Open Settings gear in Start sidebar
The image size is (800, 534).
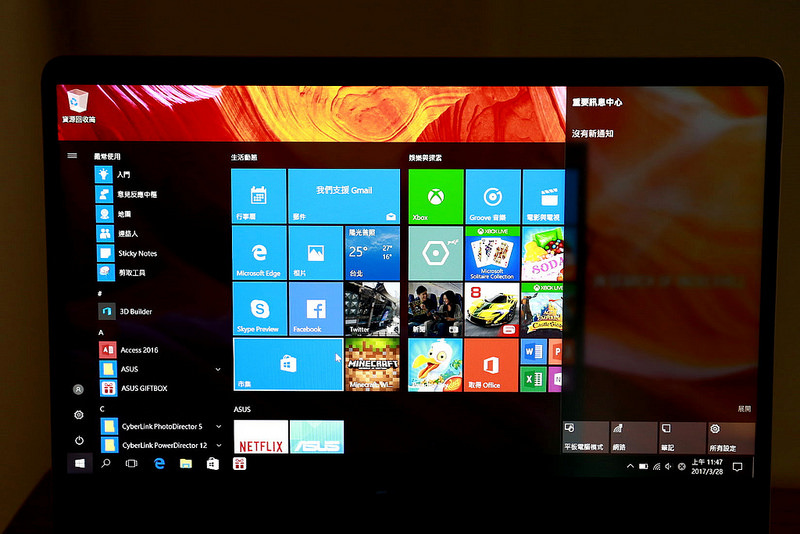point(79,415)
